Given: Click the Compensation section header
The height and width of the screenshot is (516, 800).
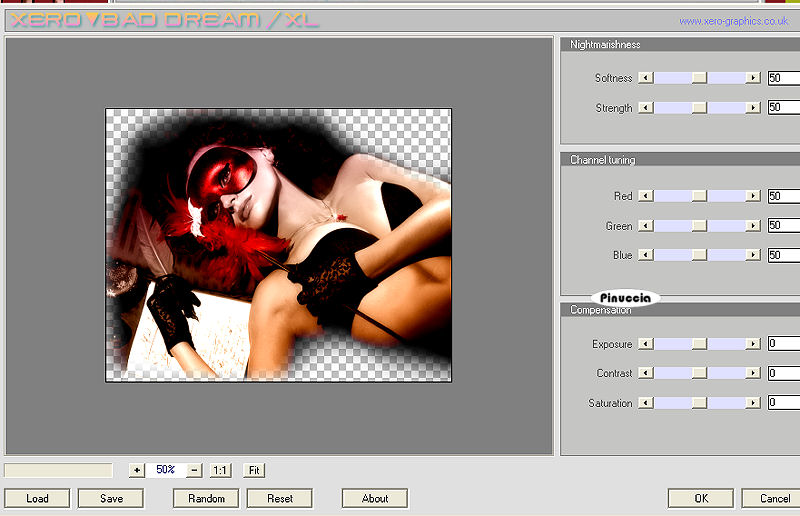Looking at the screenshot, I should coord(680,310).
